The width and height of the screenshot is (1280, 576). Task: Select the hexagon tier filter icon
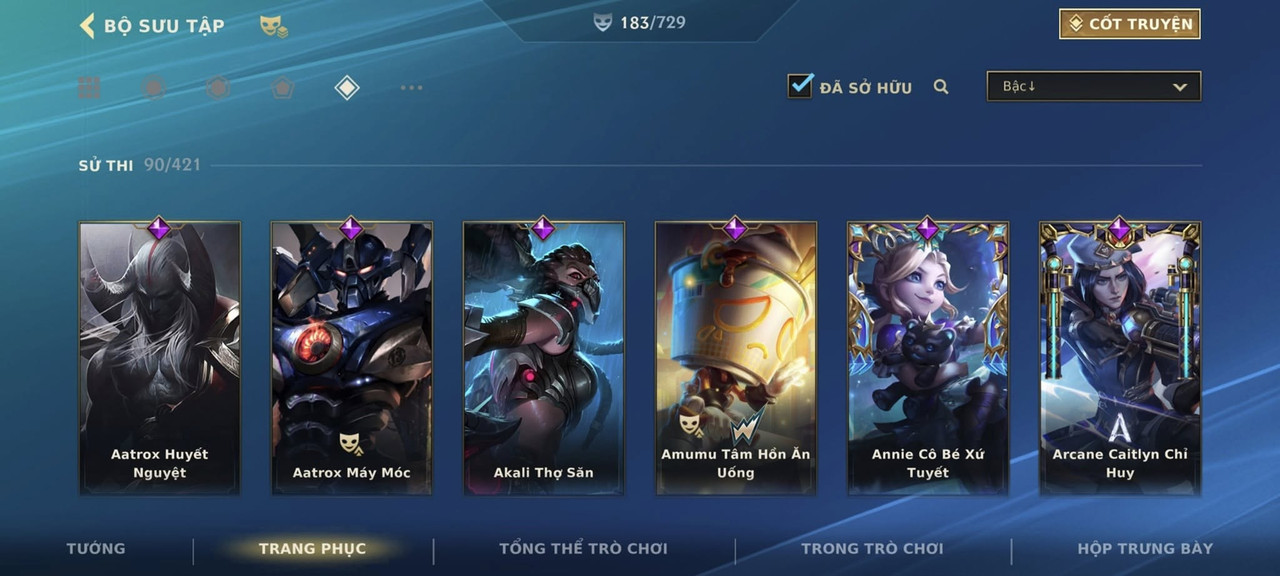[218, 88]
